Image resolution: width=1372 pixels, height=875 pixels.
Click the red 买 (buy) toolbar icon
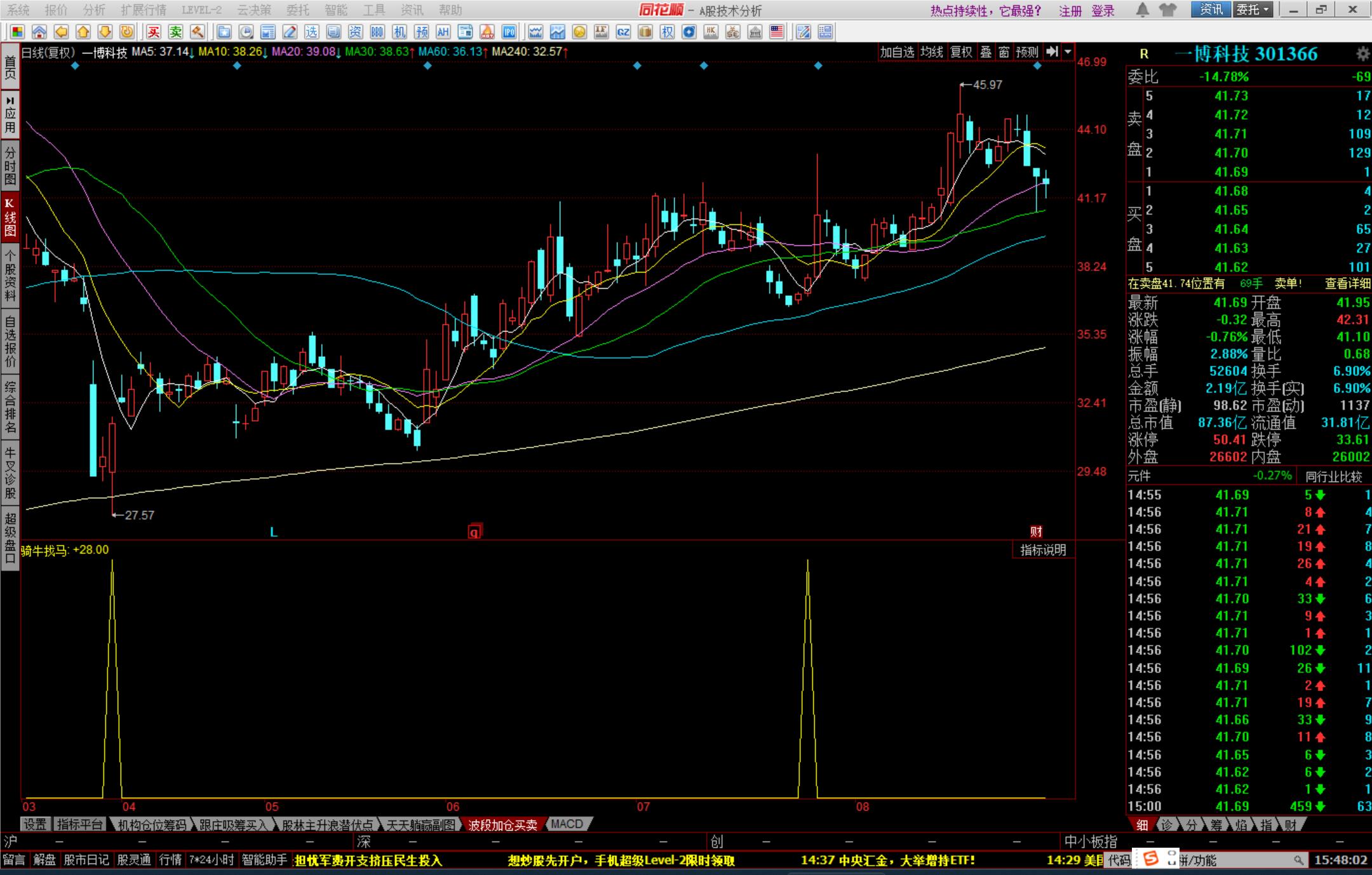pyautogui.click(x=154, y=32)
